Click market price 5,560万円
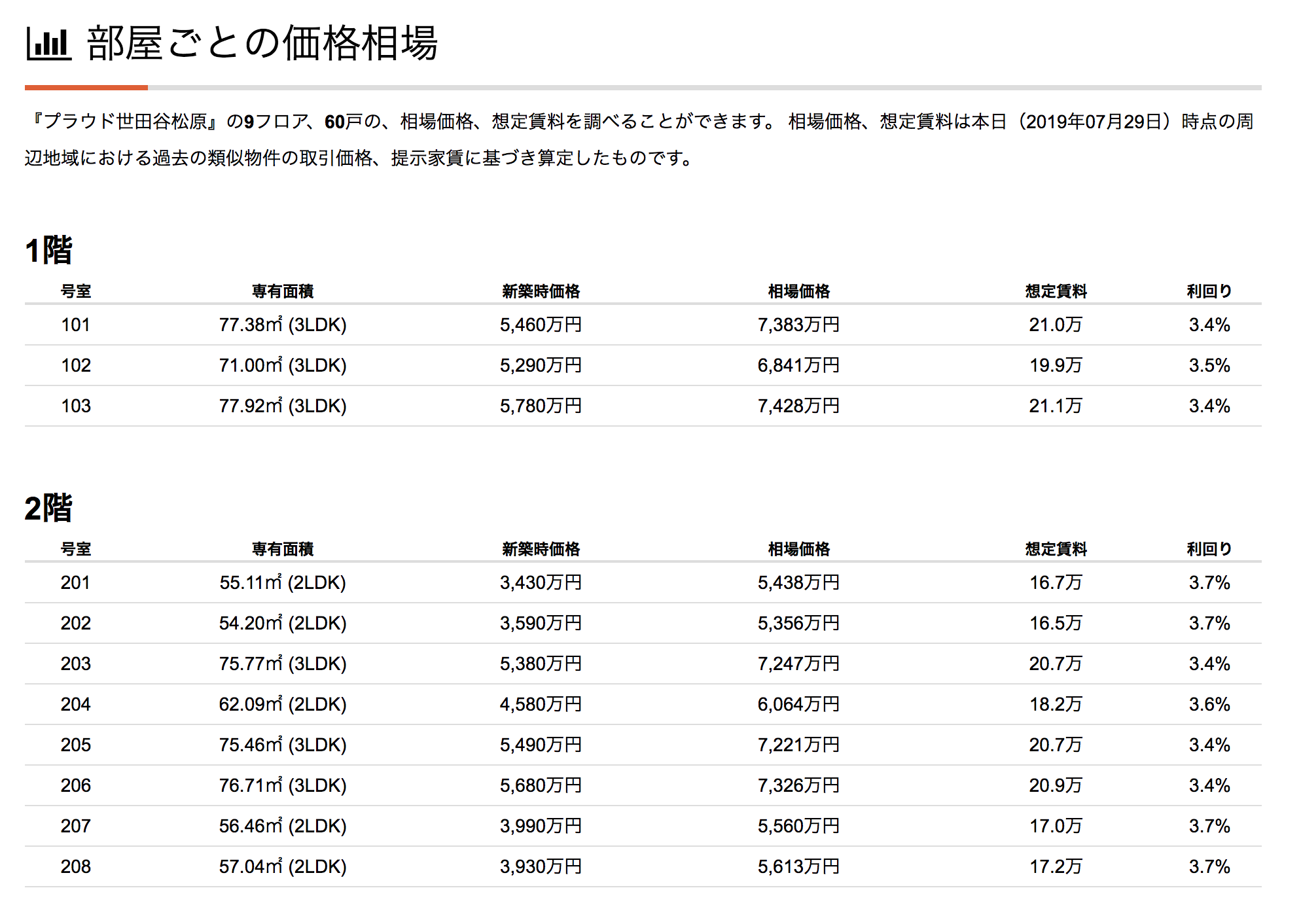Image resolution: width=1301 pixels, height=924 pixels. click(x=798, y=826)
